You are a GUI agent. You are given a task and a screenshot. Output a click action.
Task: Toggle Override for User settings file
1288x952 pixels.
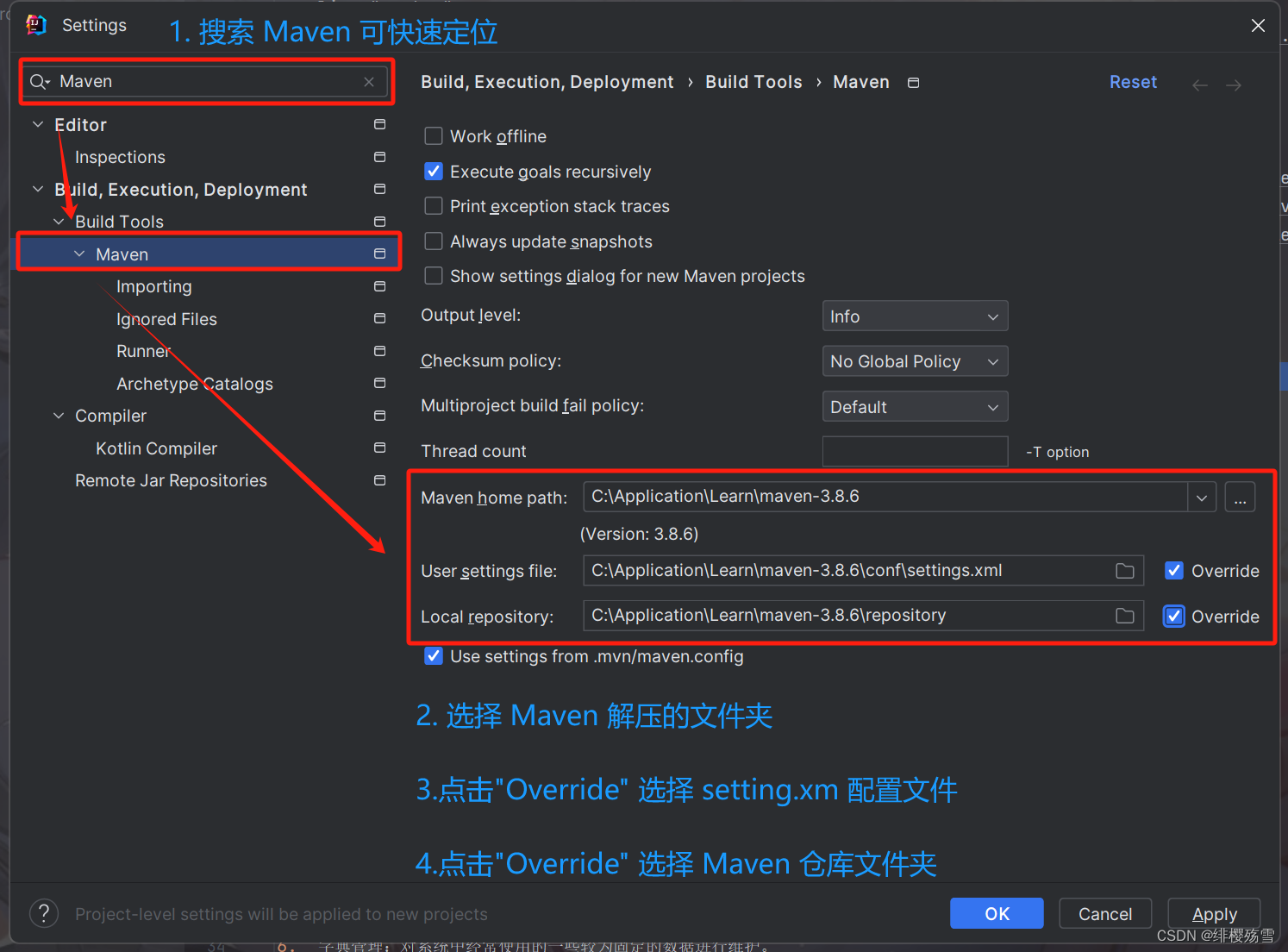(x=1174, y=571)
